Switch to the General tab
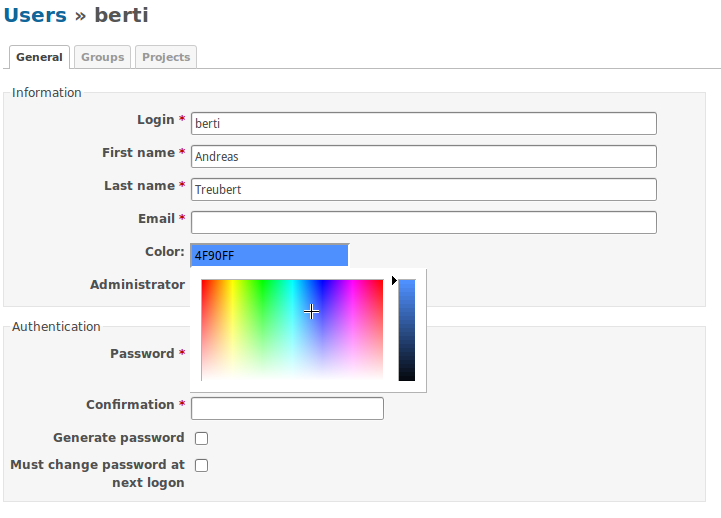Image resolution: width=721 pixels, height=518 pixels. click(x=39, y=57)
